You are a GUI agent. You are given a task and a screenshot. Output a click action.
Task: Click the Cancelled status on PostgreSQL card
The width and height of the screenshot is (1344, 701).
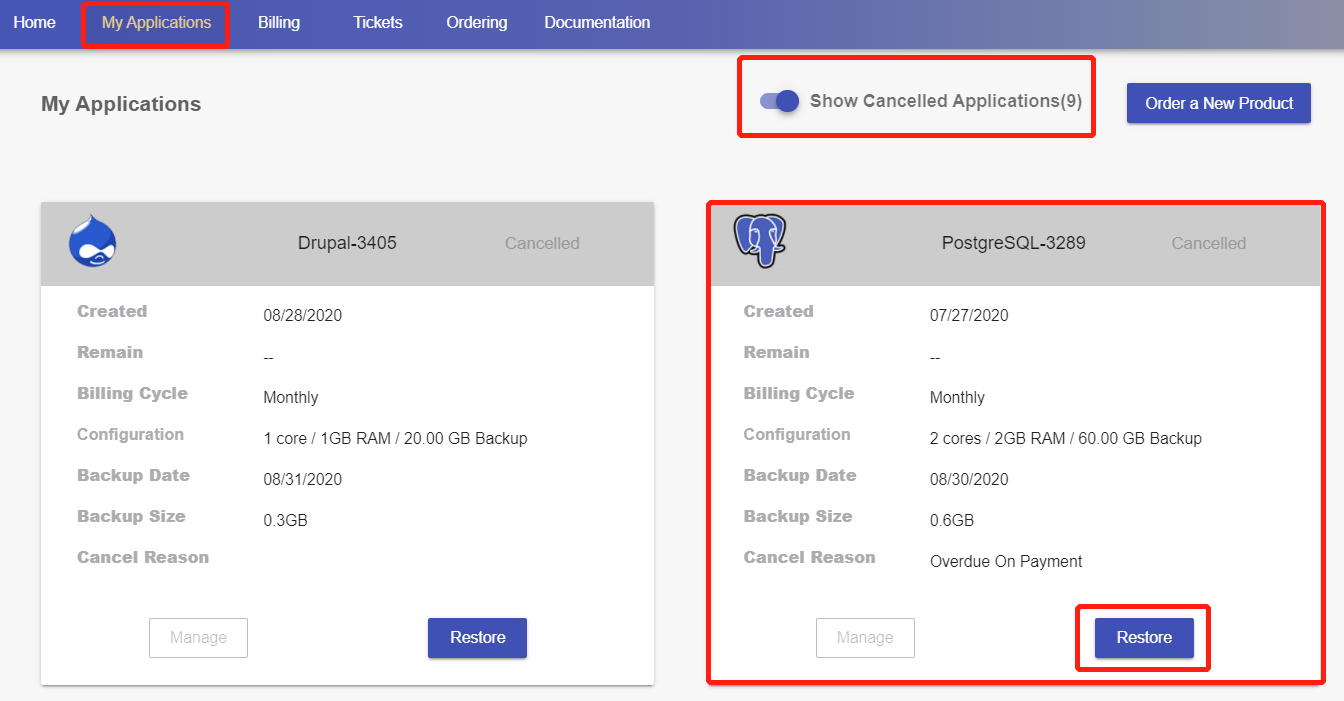(1208, 243)
